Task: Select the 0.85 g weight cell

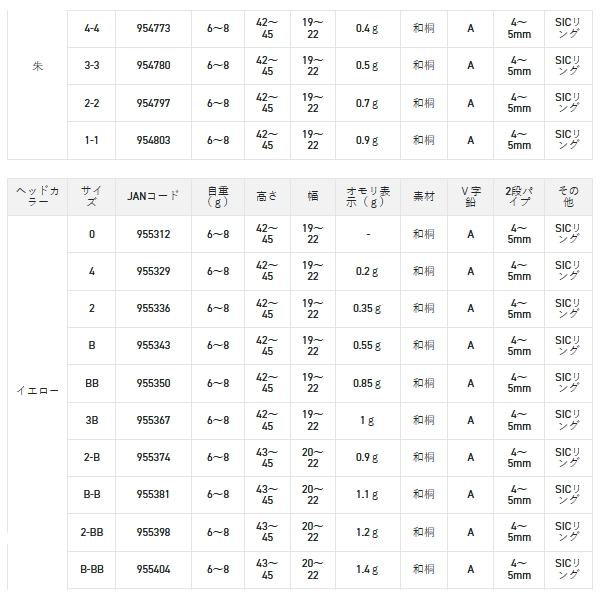Action: [367, 383]
